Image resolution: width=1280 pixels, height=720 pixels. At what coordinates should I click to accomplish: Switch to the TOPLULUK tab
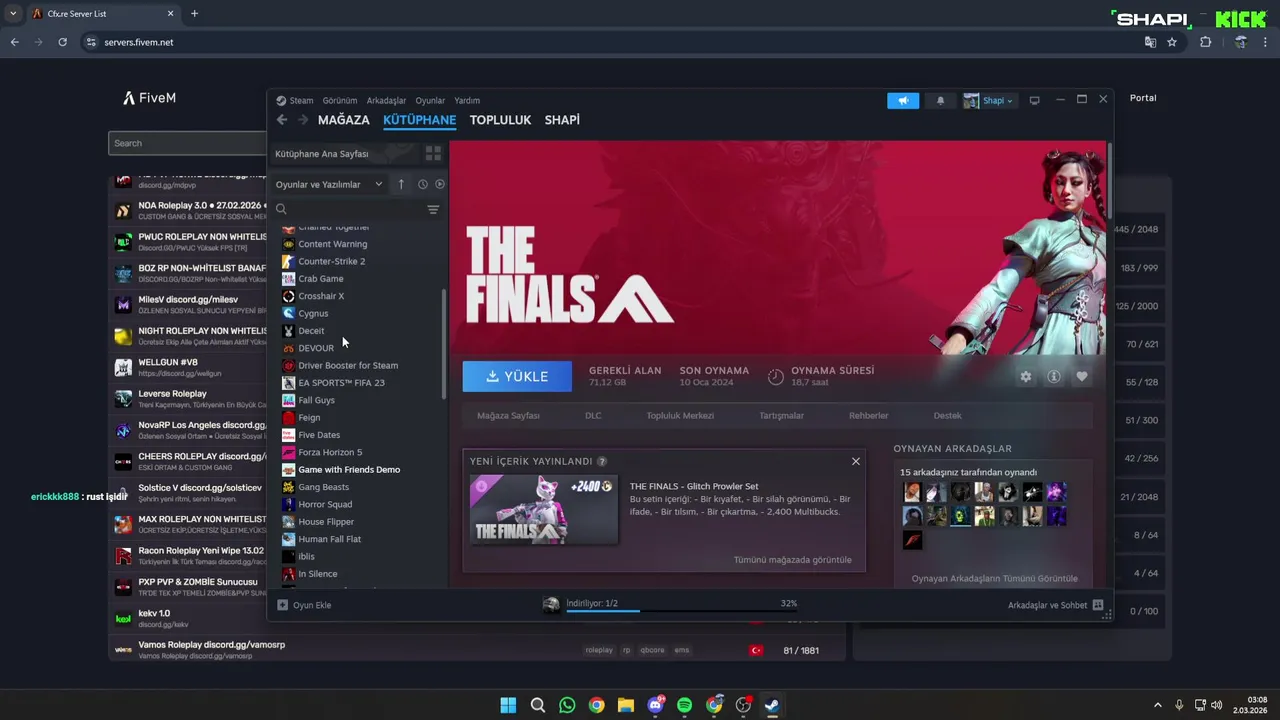500,120
